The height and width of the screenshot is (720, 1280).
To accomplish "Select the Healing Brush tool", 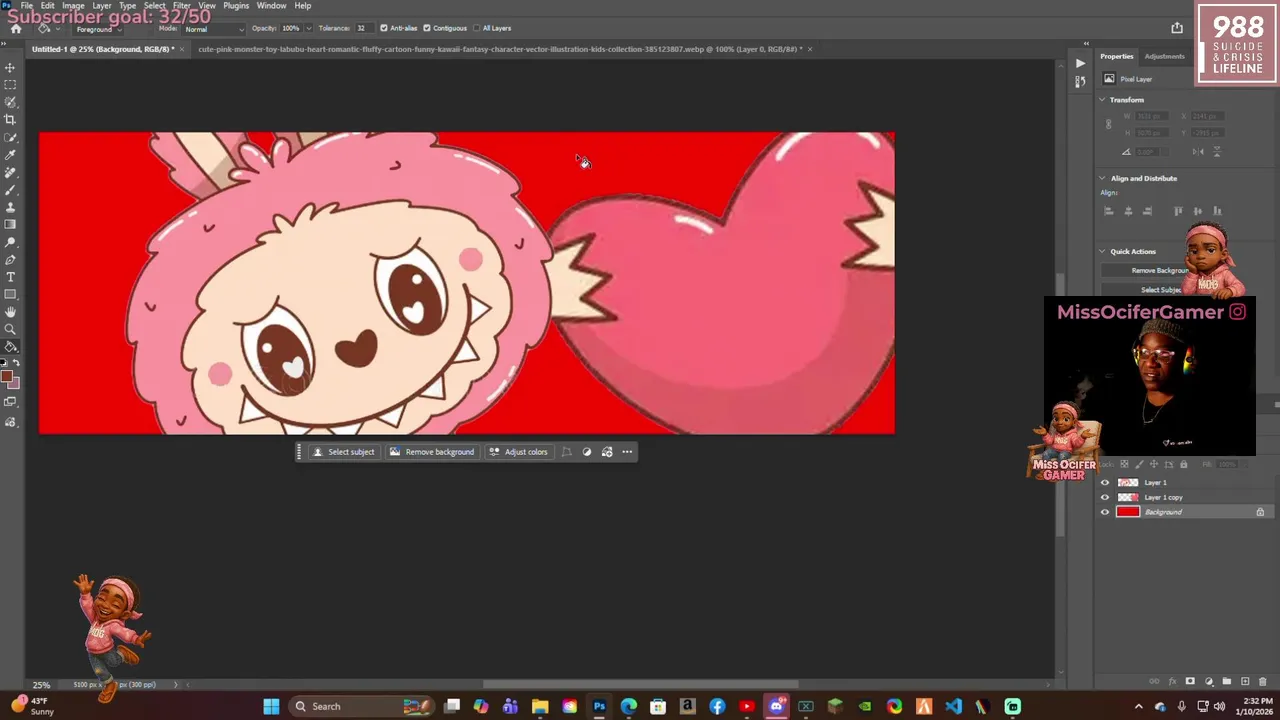I will tap(10, 172).
